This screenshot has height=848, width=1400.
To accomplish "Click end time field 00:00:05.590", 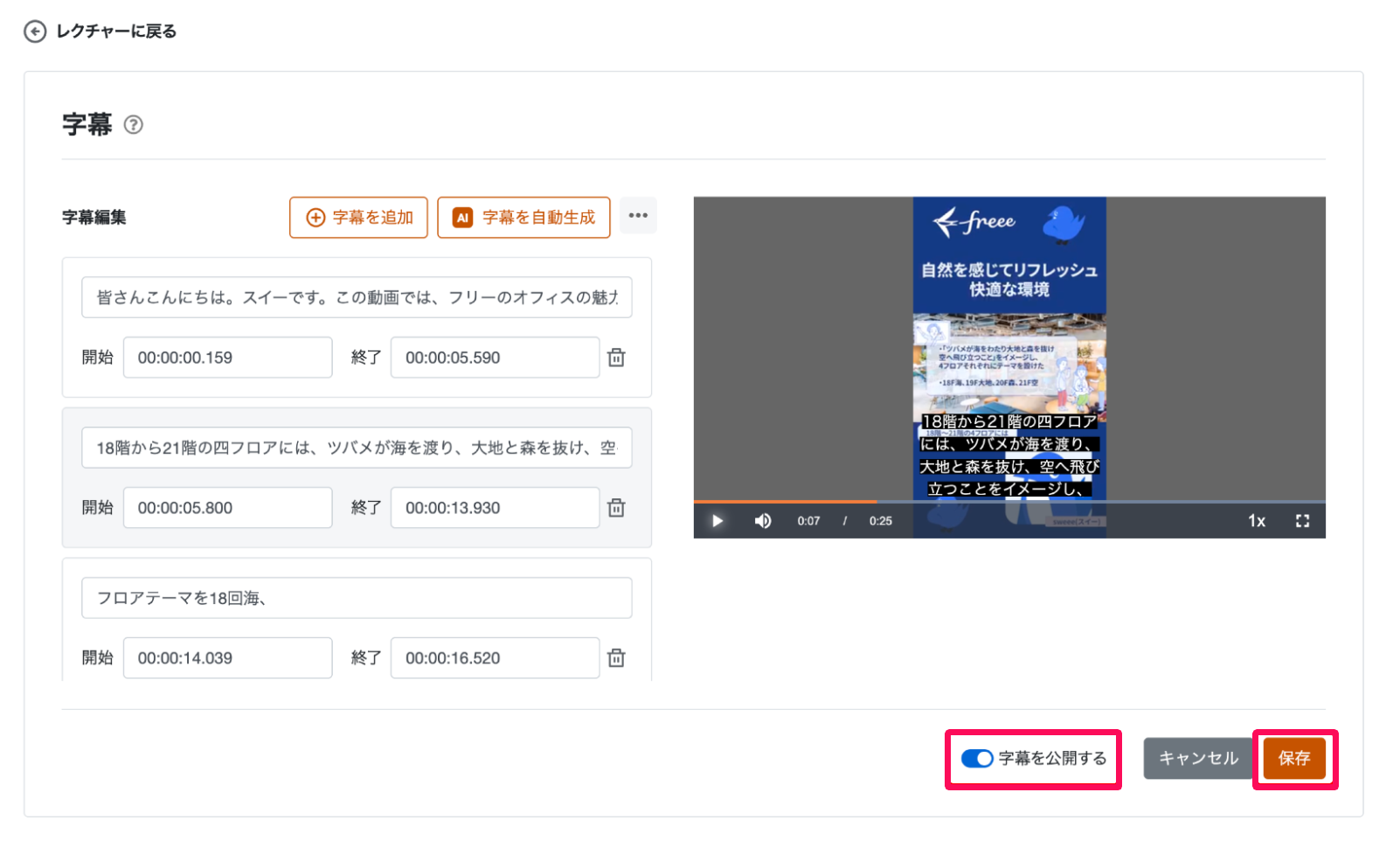I will [495, 358].
